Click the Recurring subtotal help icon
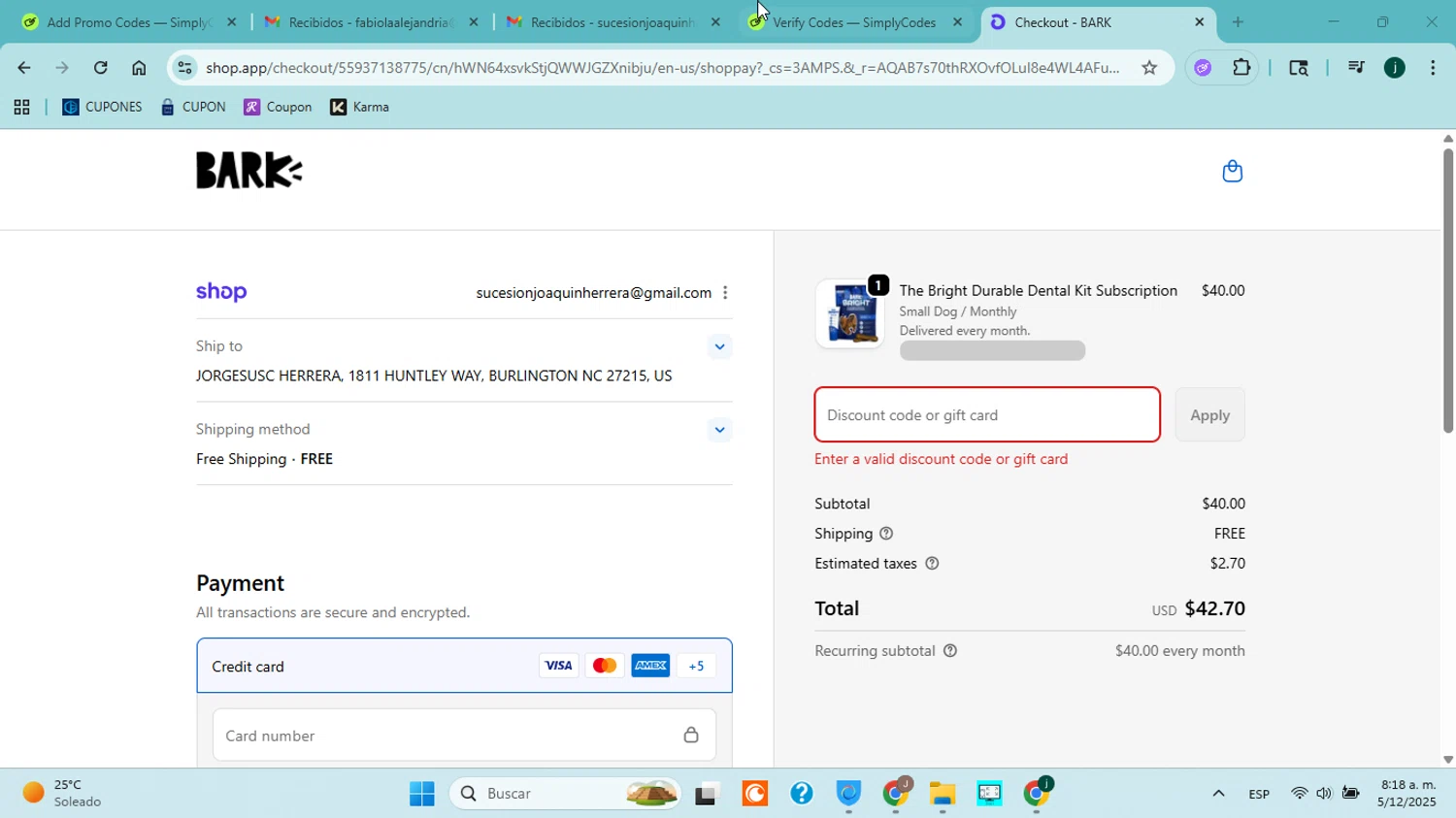The width and height of the screenshot is (1456, 818). click(x=950, y=651)
